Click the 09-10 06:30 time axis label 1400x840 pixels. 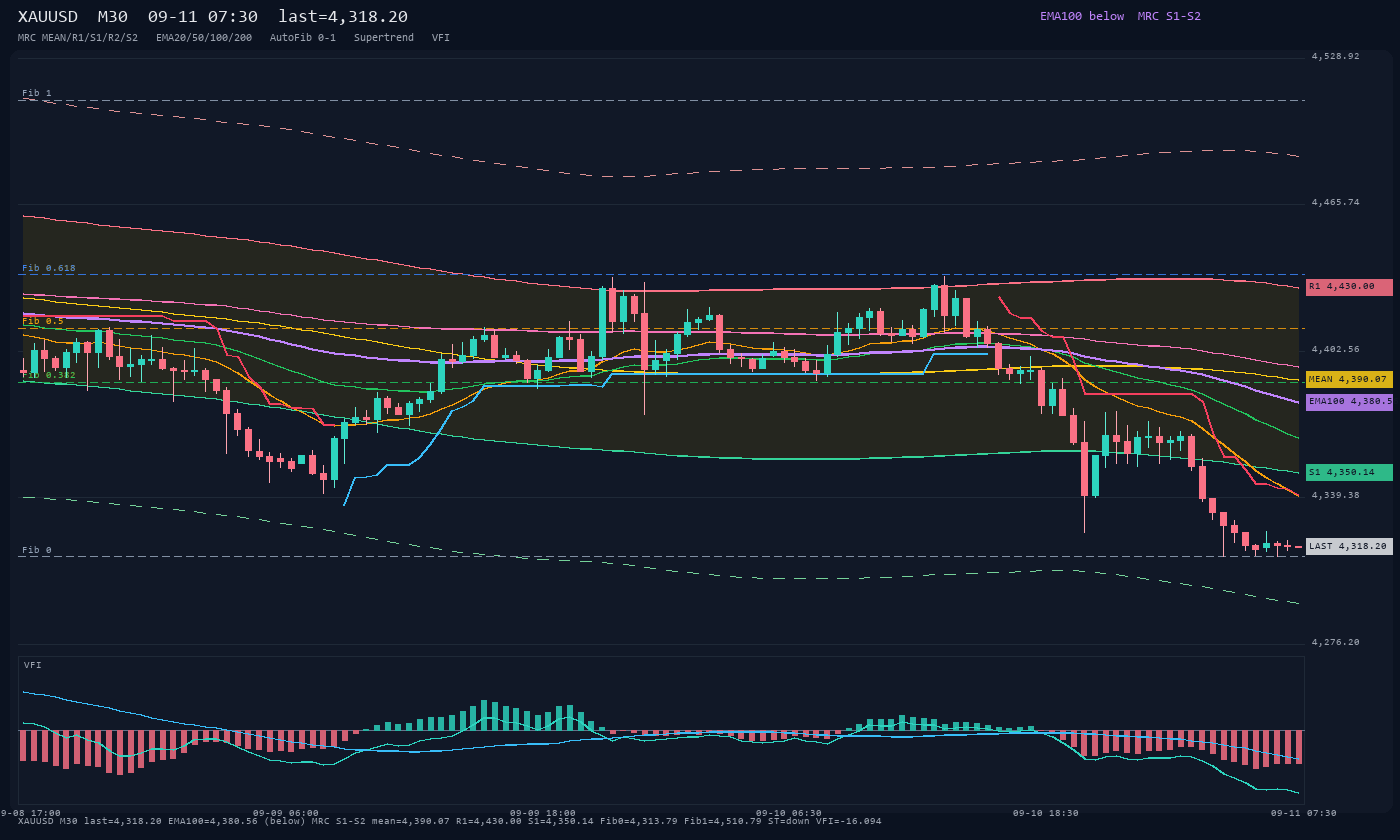click(789, 813)
